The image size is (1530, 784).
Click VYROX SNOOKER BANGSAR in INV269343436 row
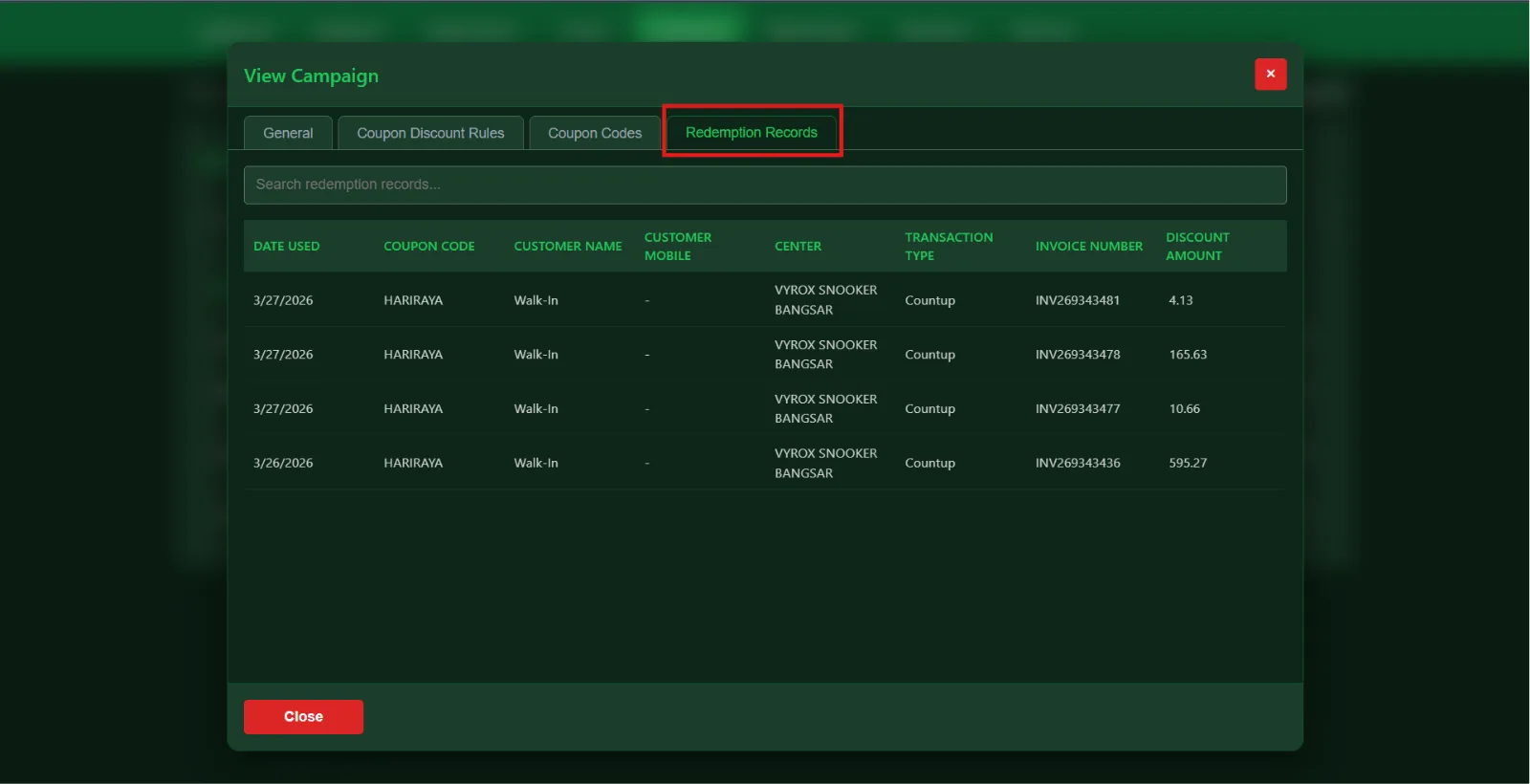[825, 463]
